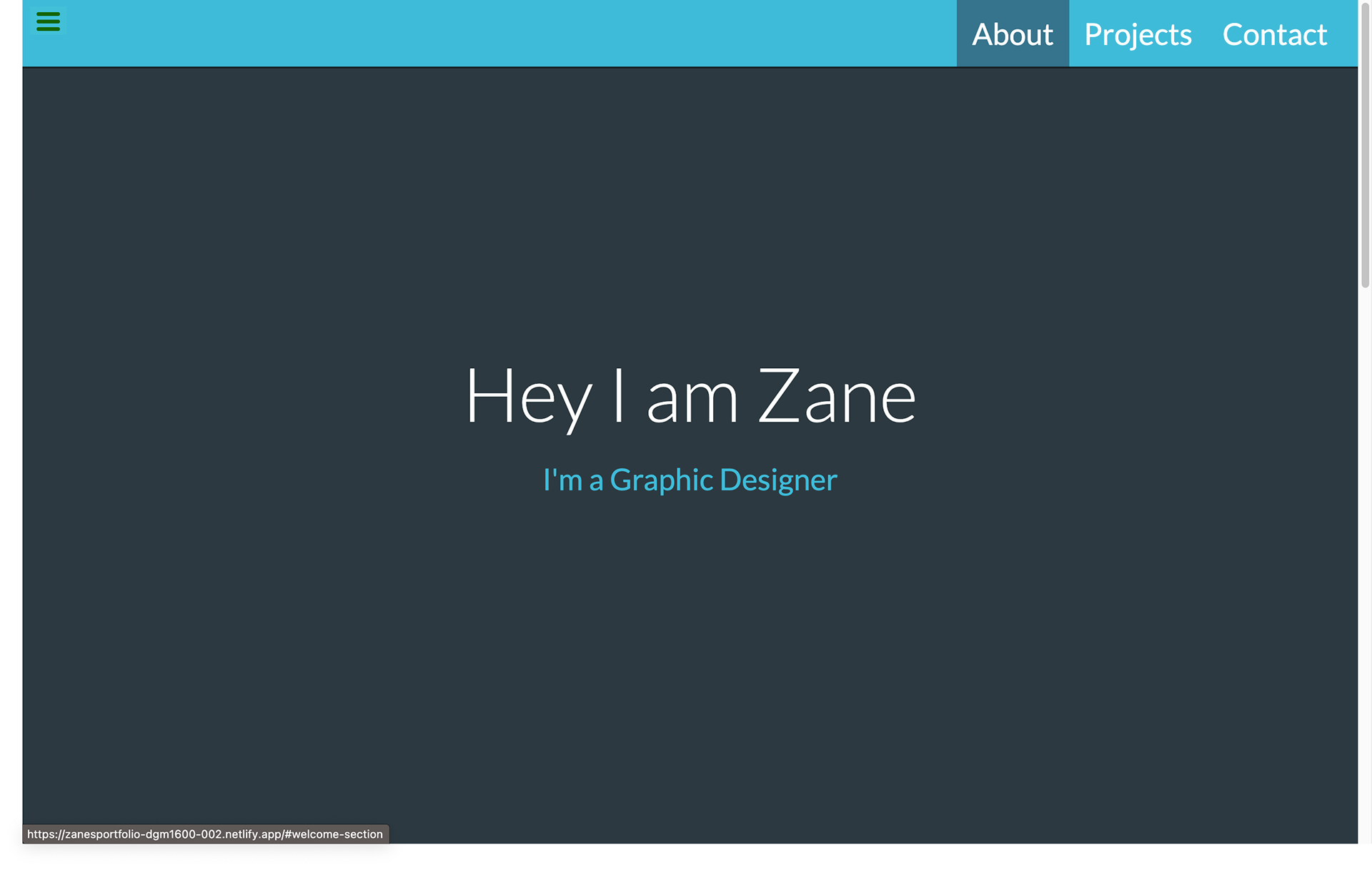This screenshot has width=1372, height=870.
Task: Click the word 'Graphic' in the subtitle
Action: [x=661, y=480]
